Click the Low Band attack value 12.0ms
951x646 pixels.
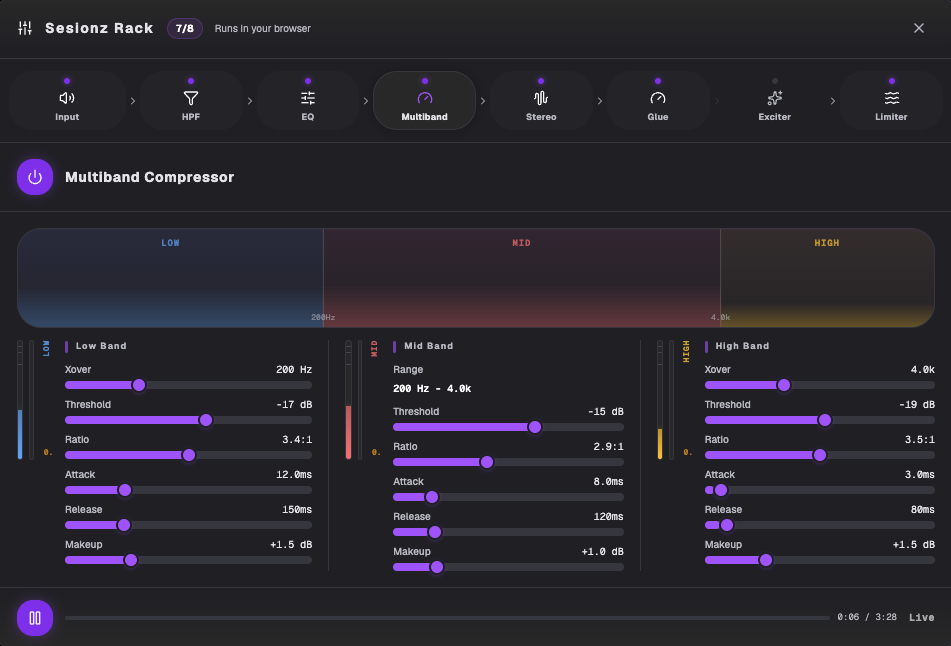[x=294, y=474]
